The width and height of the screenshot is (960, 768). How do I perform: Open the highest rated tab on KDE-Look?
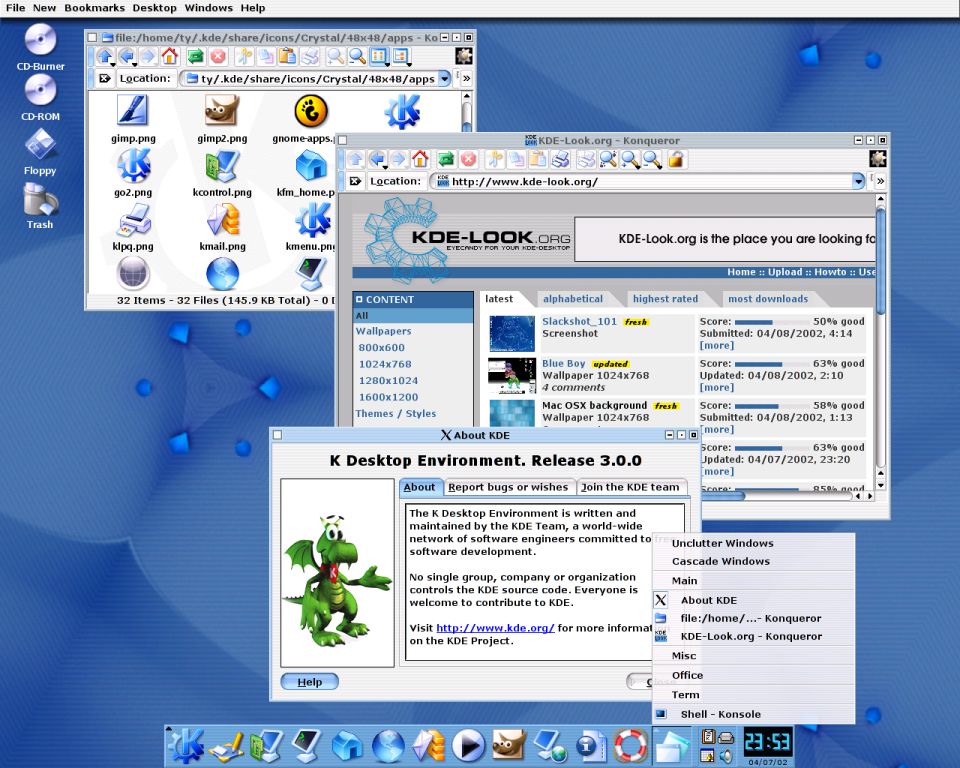point(666,299)
